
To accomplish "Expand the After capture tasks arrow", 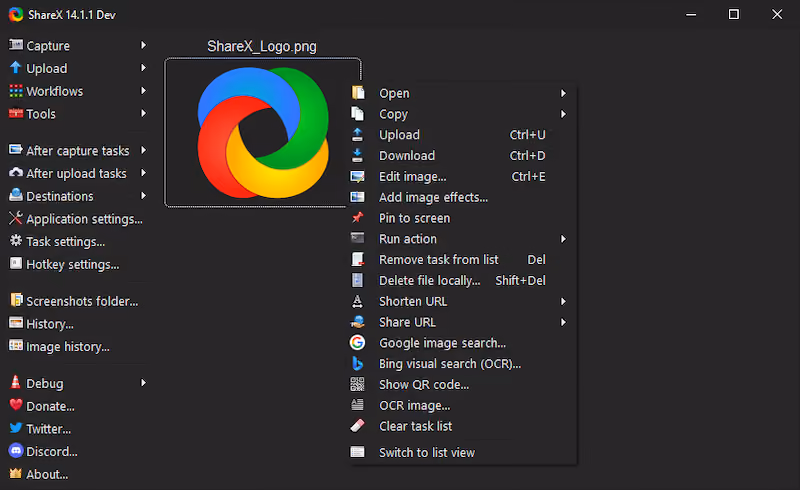I will (x=143, y=150).
